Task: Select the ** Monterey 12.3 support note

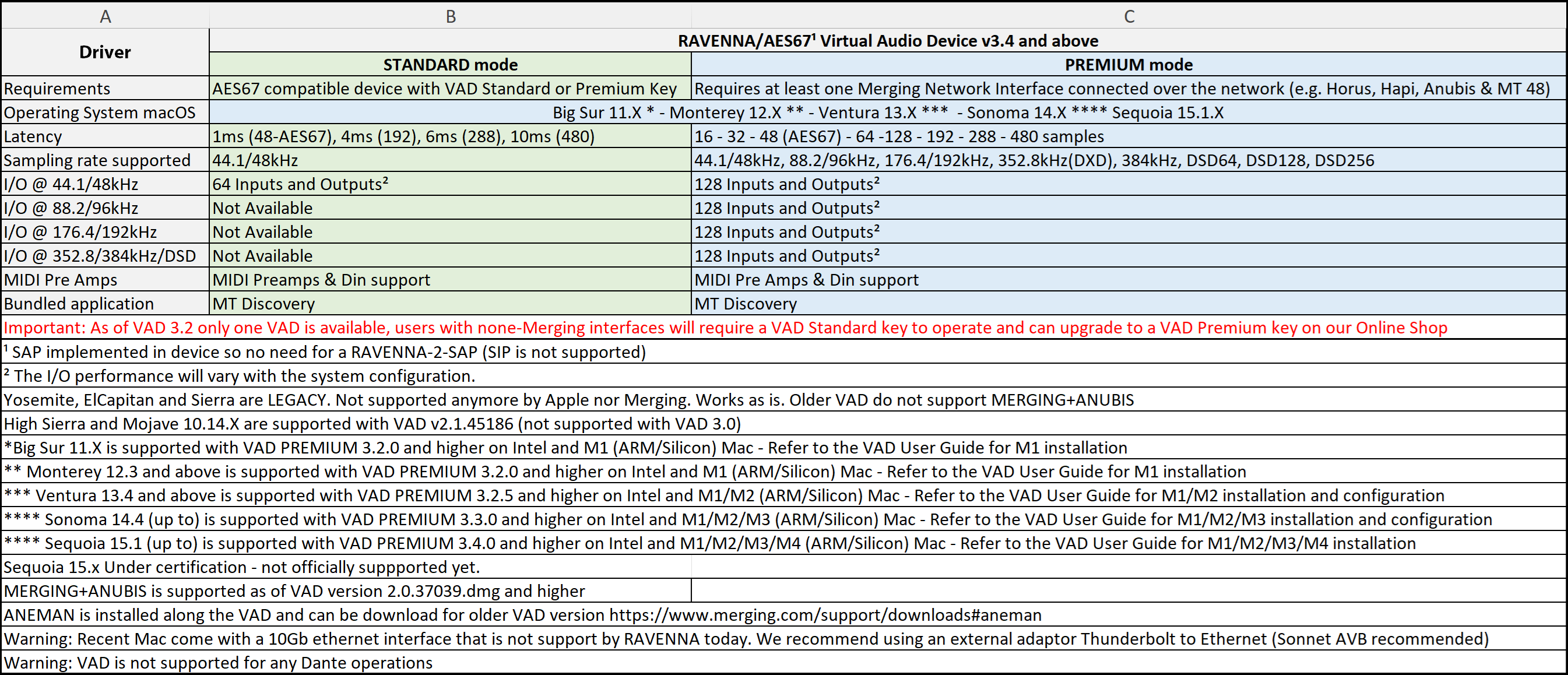Action: tap(784, 471)
